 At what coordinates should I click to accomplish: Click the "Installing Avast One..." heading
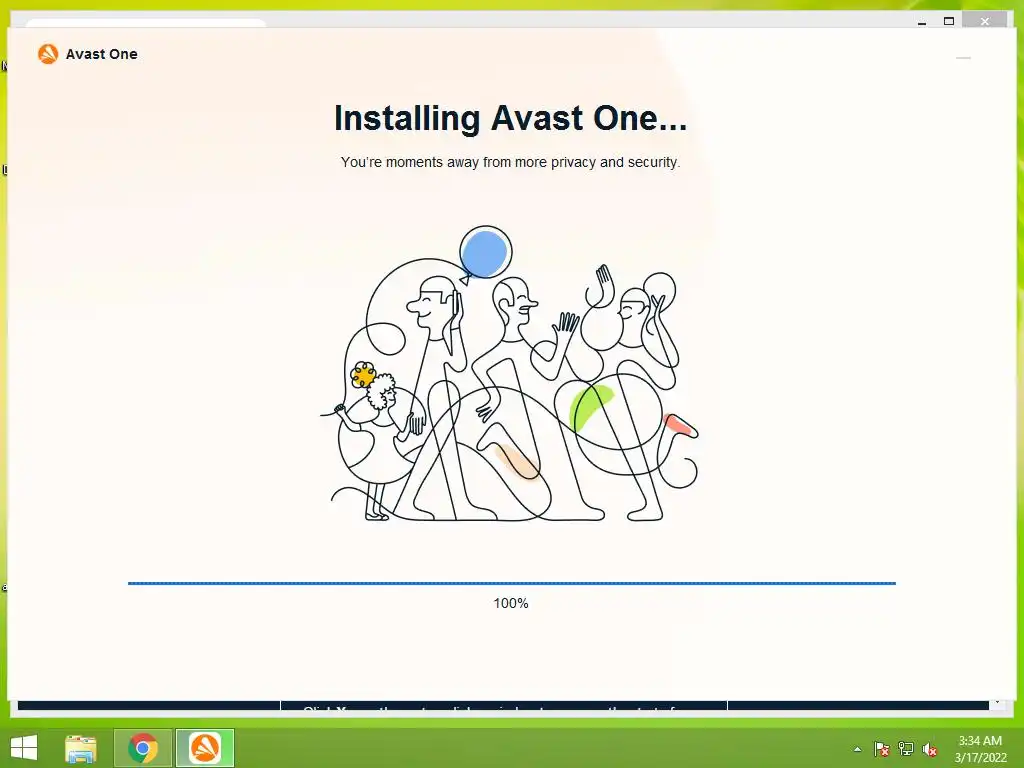coord(511,118)
